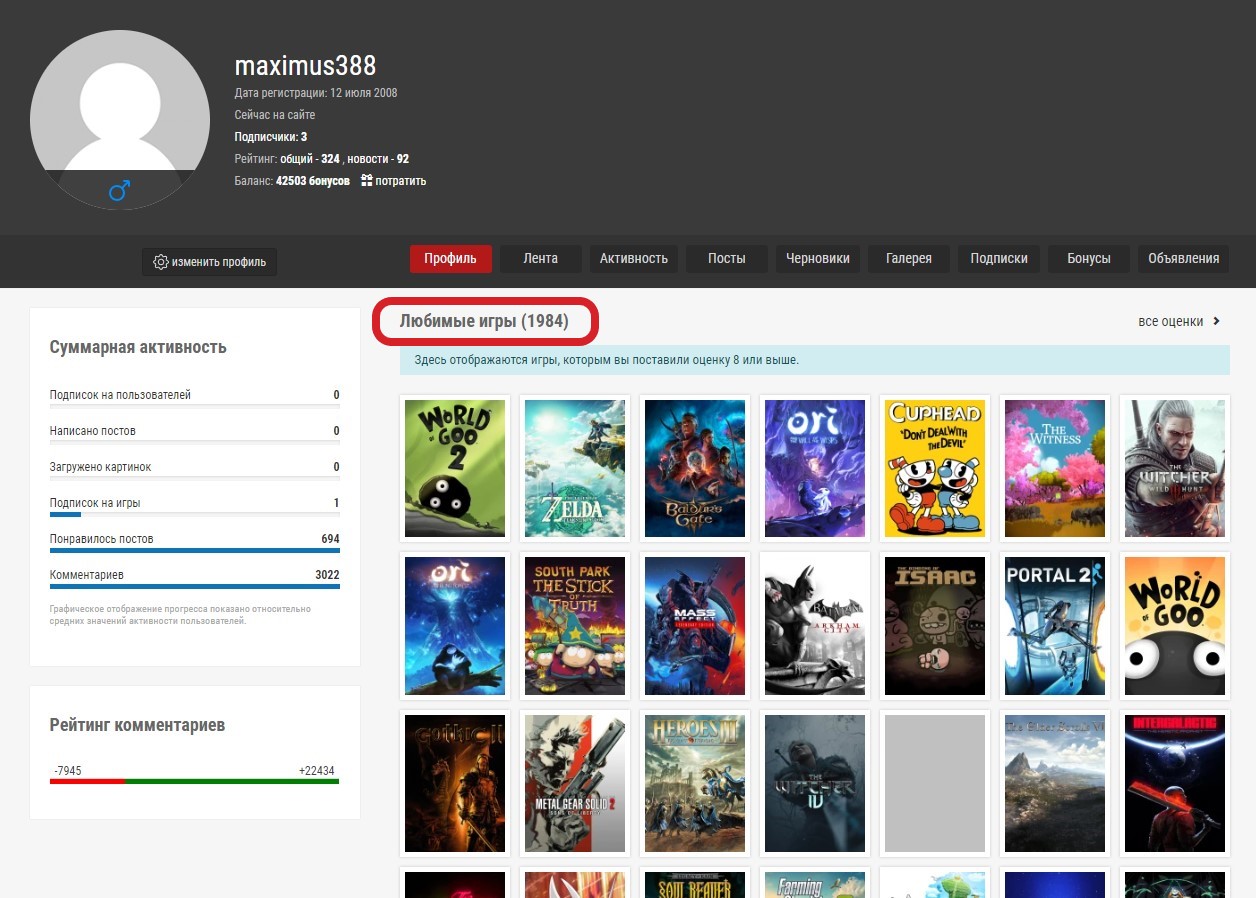Viewport: 1256px width, 898px height.
Task: Open the original World of Goo cover
Action: point(1175,626)
